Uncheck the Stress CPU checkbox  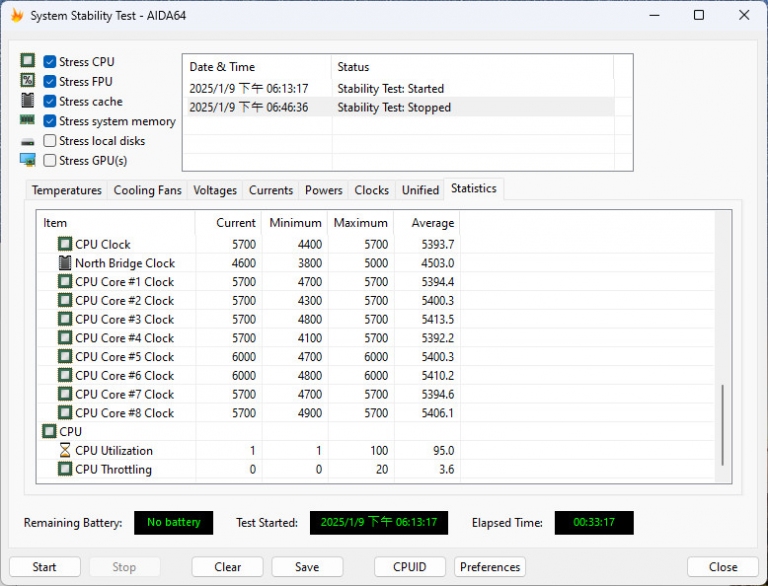[x=49, y=61]
